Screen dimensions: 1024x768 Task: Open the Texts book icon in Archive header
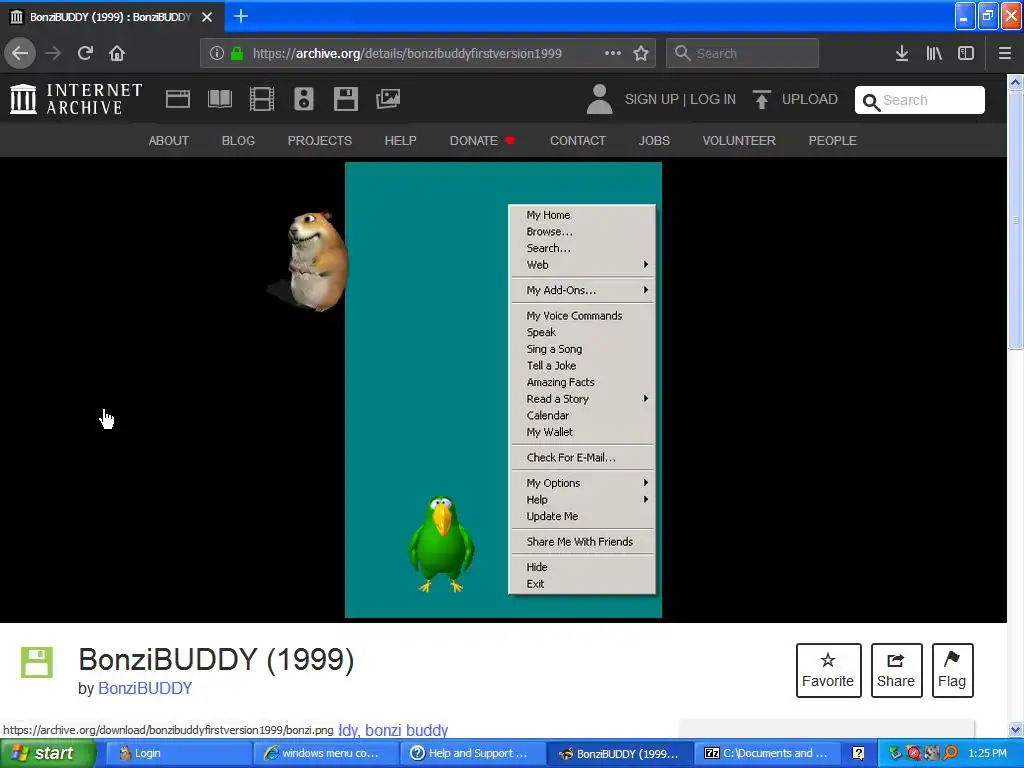tap(219, 99)
